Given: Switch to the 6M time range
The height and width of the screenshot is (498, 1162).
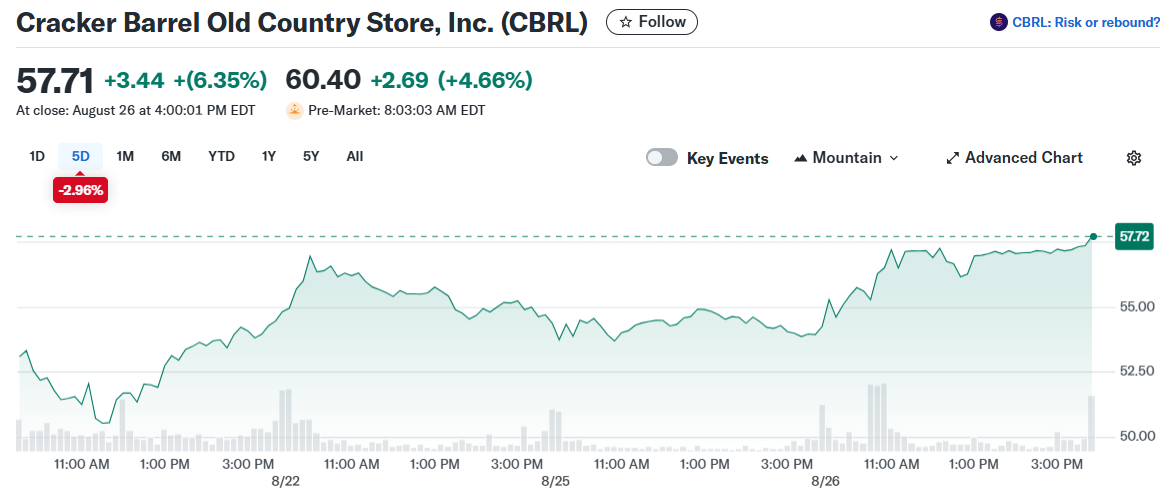Looking at the screenshot, I should coord(171,156).
